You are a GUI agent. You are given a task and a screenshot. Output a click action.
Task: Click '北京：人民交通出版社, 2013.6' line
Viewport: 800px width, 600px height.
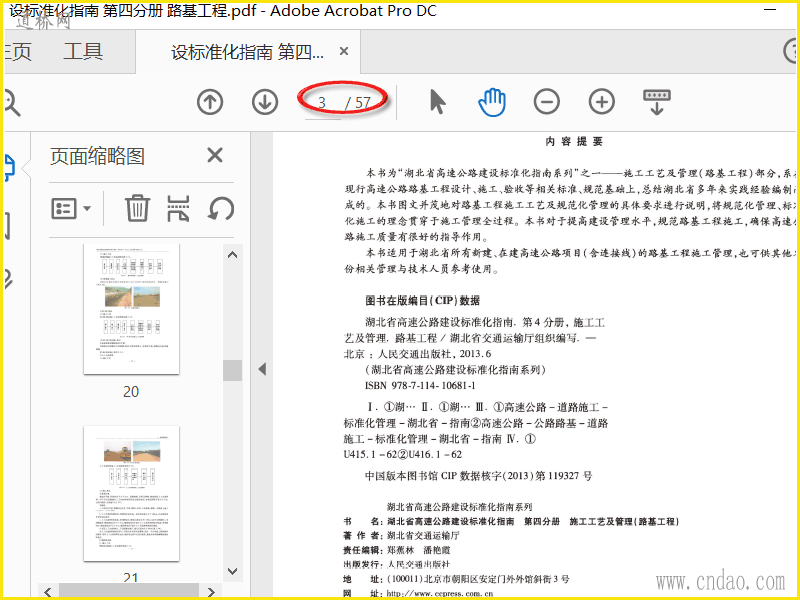tap(417, 354)
